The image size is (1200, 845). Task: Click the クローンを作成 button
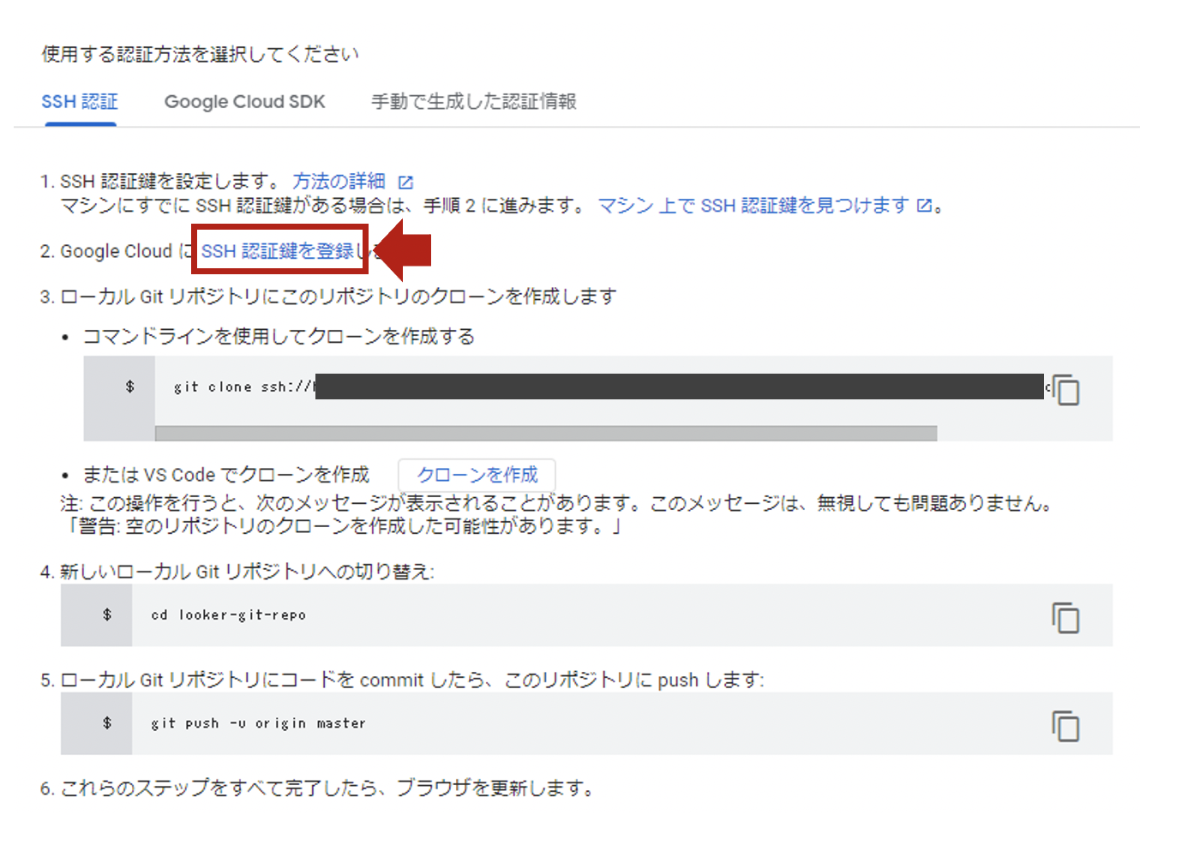pos(477,475)
